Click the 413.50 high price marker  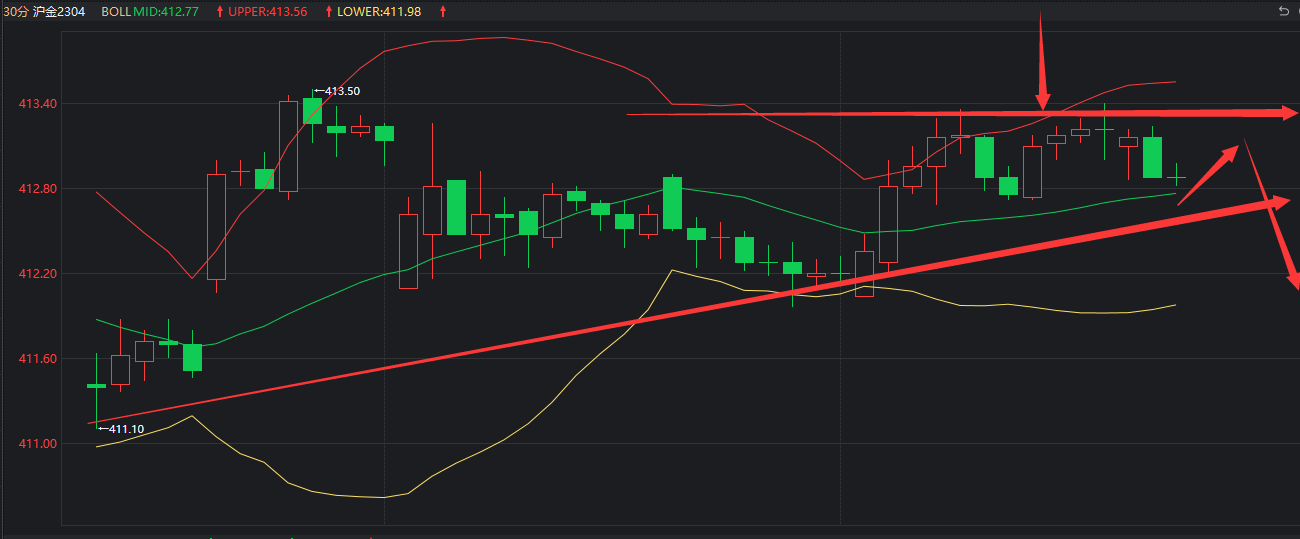click(x=338, y=91)
